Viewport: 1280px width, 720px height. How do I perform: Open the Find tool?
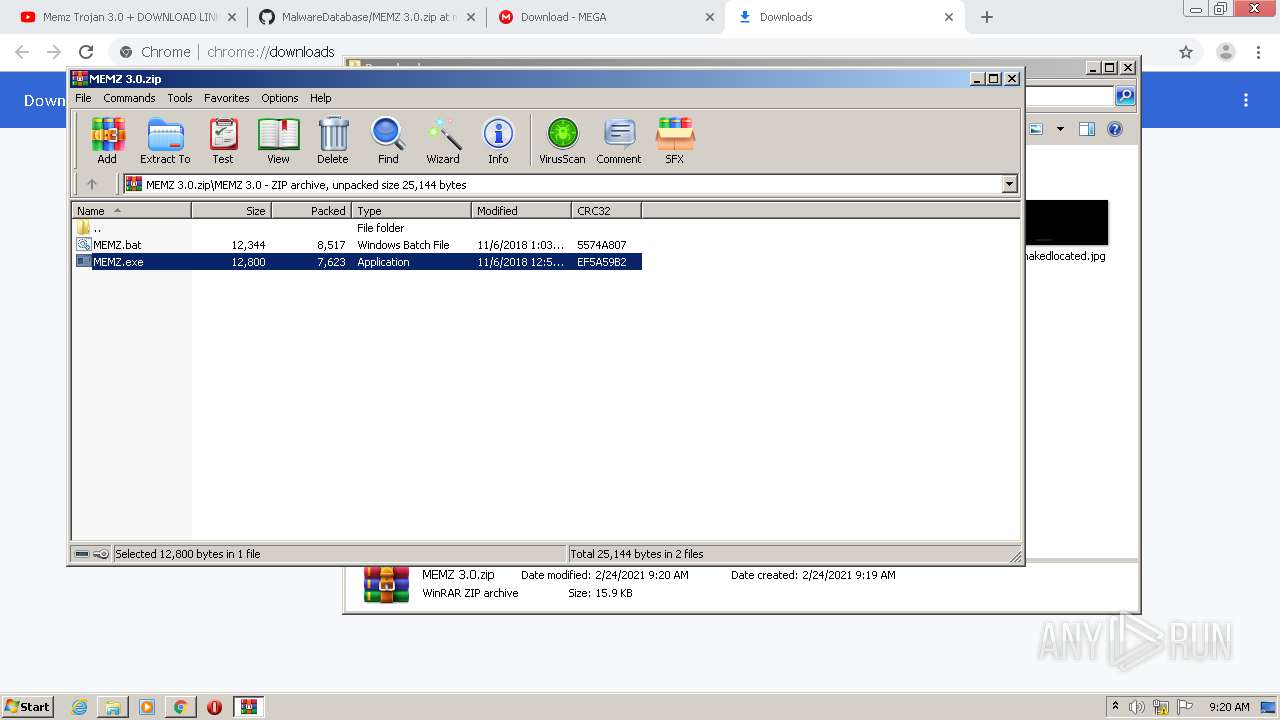coord(388,141)
